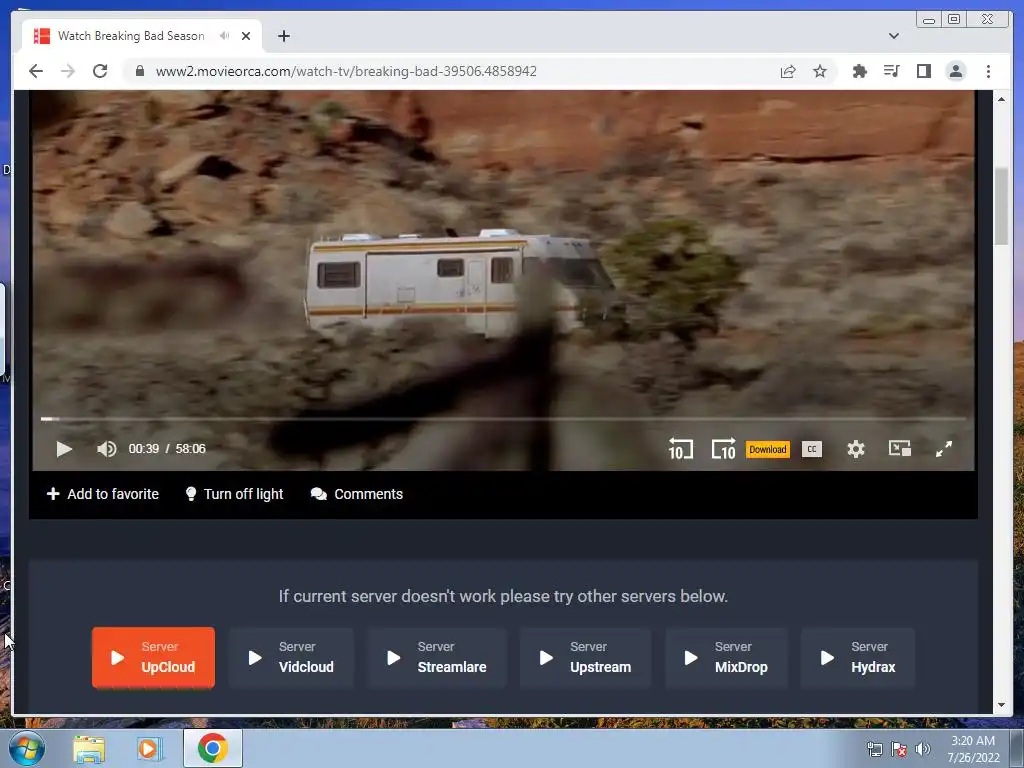
Task: Bookmark this page with the star
Action: (x=820, y=71)
